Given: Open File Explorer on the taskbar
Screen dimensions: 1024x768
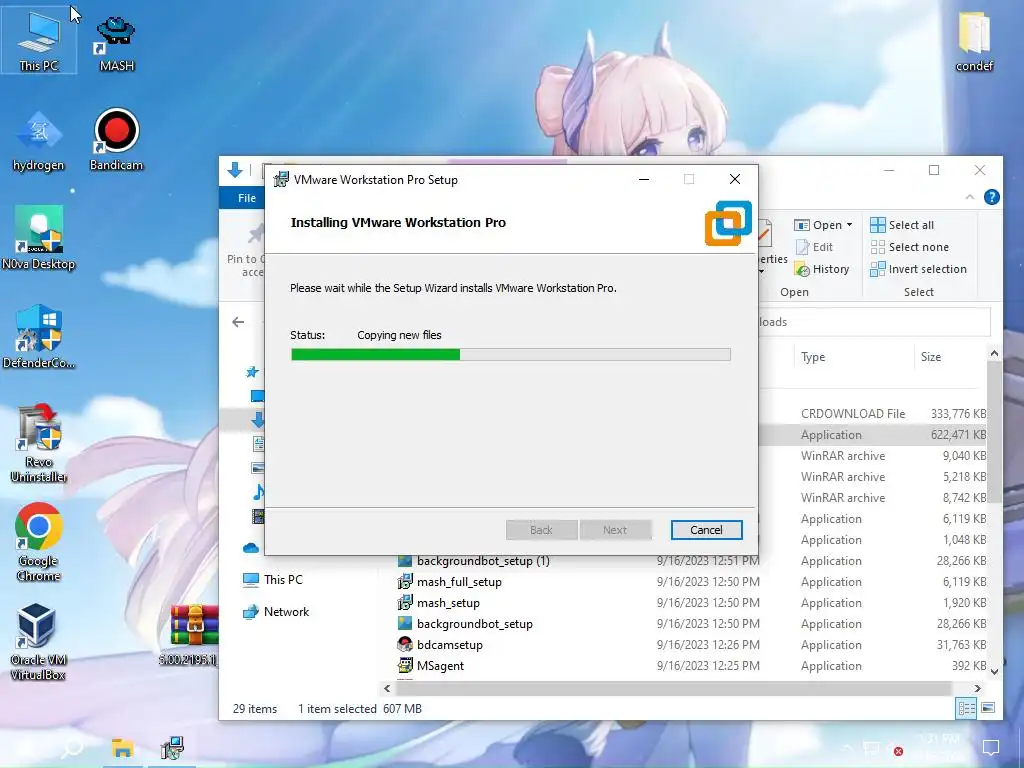Looking at the screenshot, I should pos(122,748).
